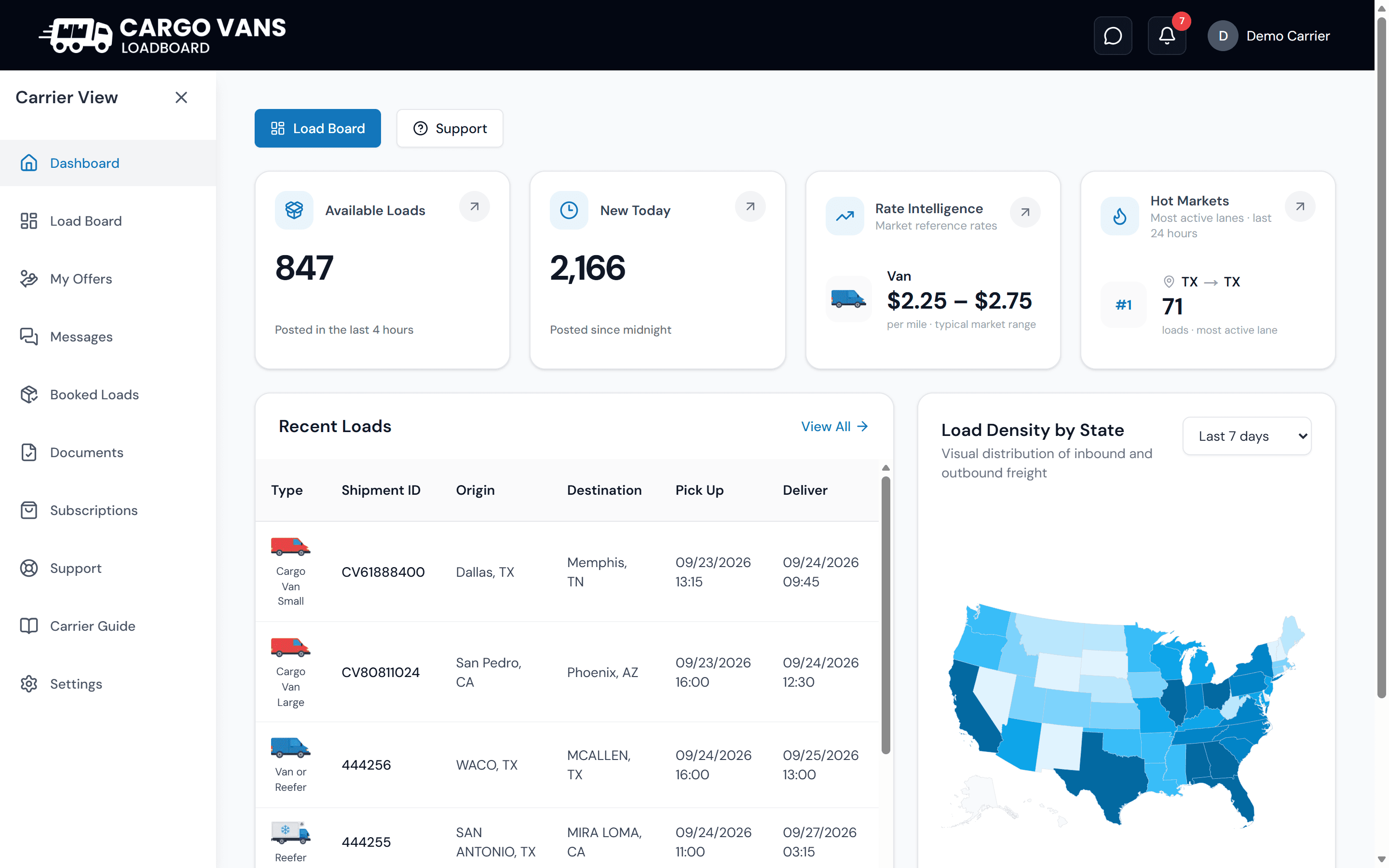Image resolution: width=1389 pixels, height=868 pixels.
Task: Click the #1 hot market rank badge
Action: click(x=1123, y=305)
